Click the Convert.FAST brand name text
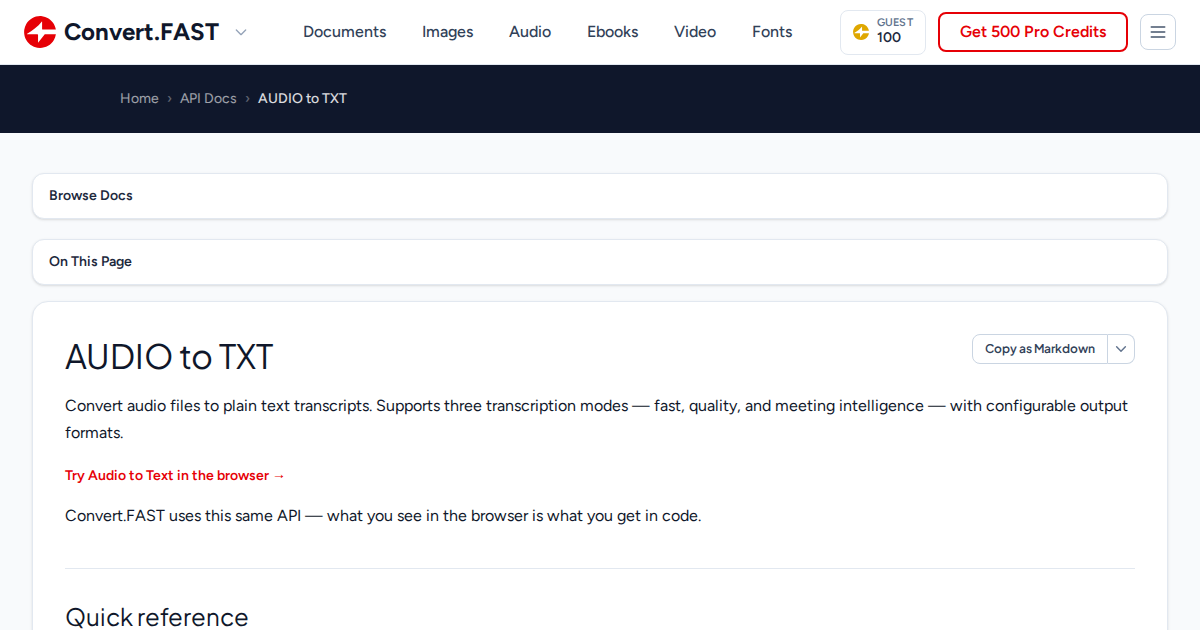Image resolution: width=1200 pixels, height=630 pixels. [141, 32]
